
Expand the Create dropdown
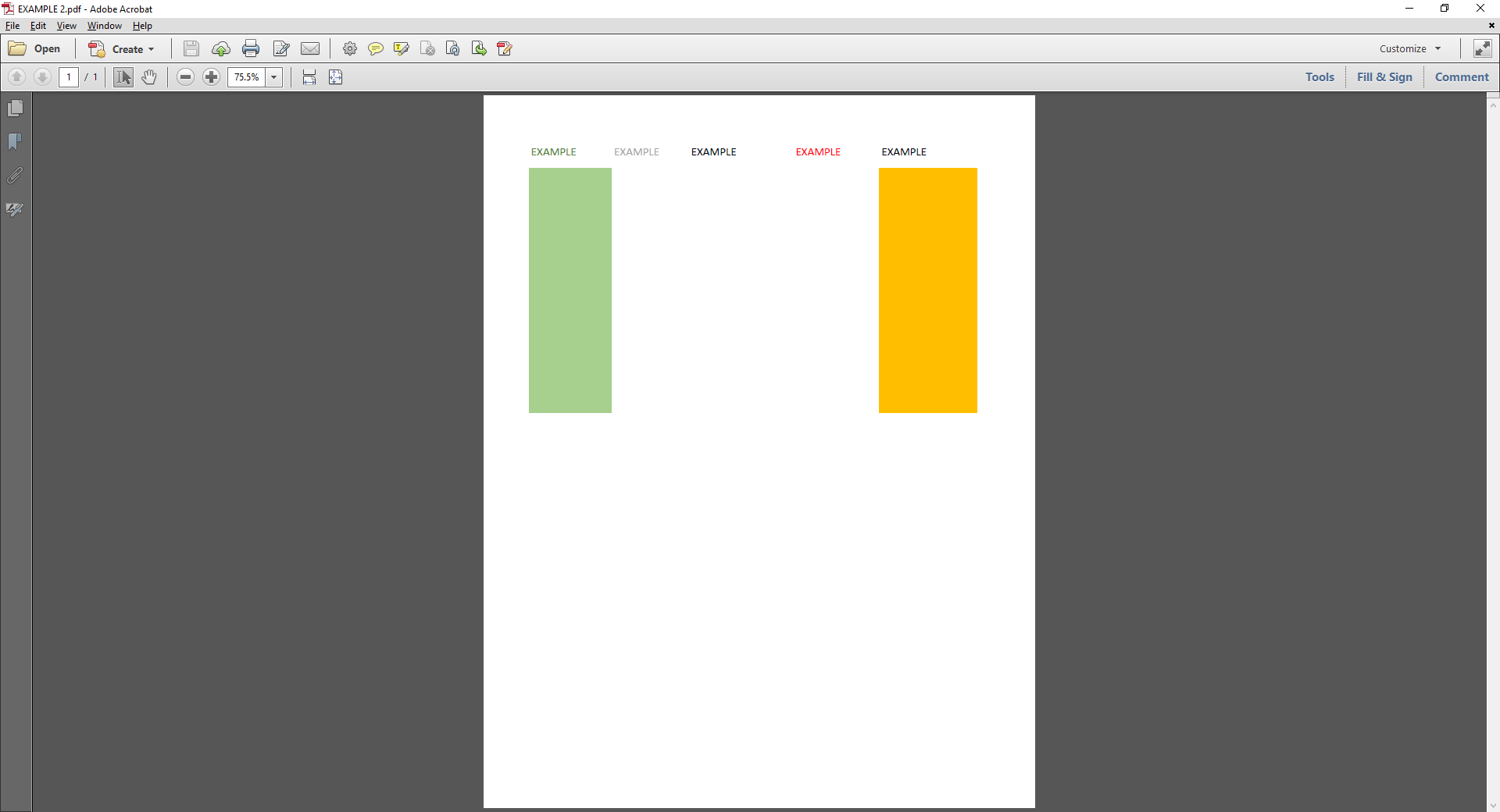121,48
